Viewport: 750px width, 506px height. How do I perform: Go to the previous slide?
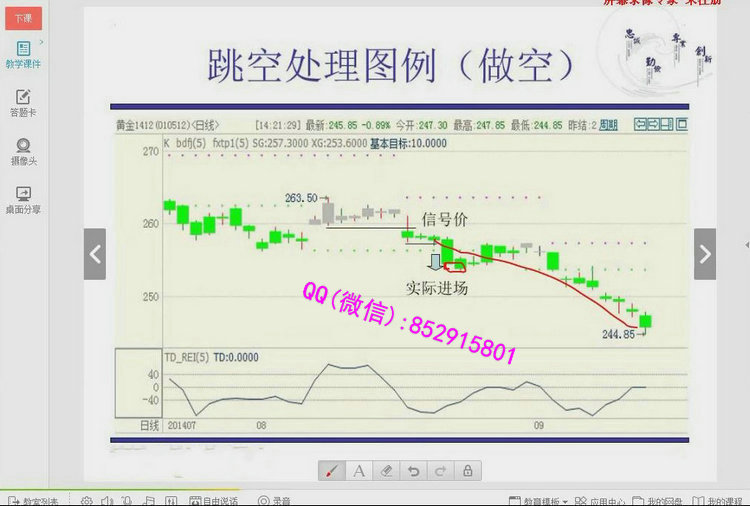95,254
